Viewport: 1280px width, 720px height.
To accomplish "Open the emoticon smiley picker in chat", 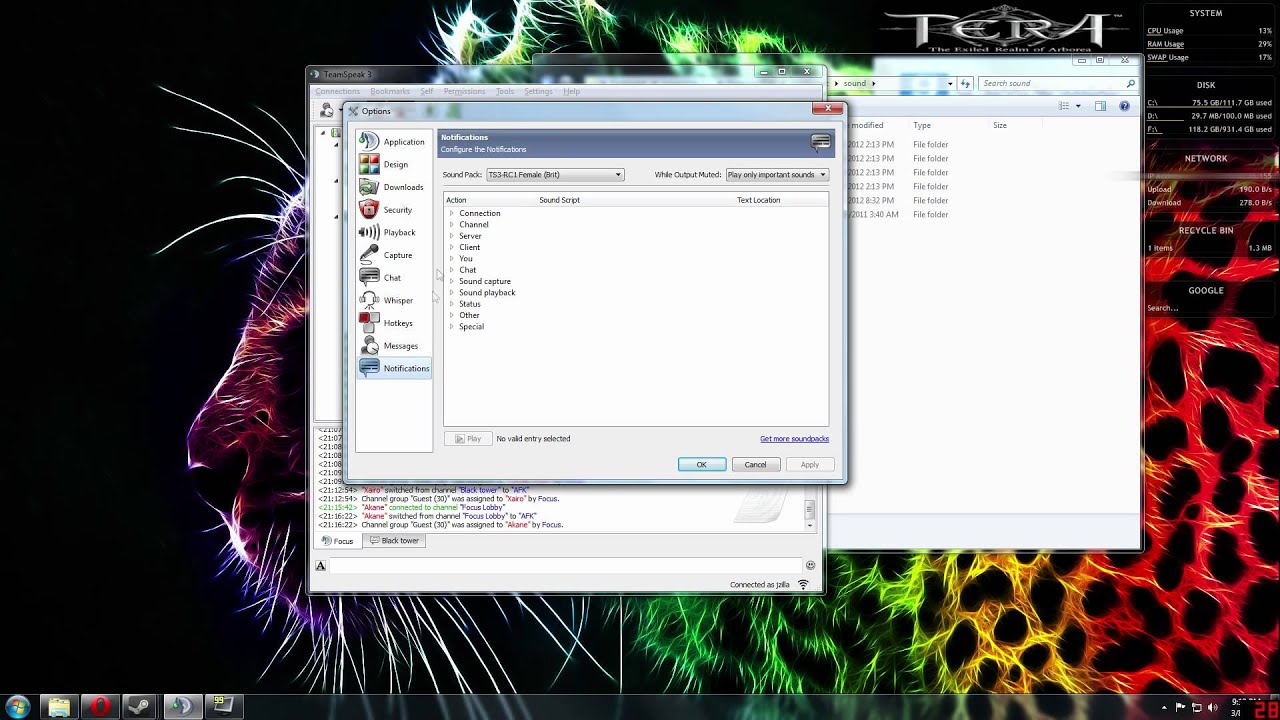I will pyautogui.click(x=810, y=566).
